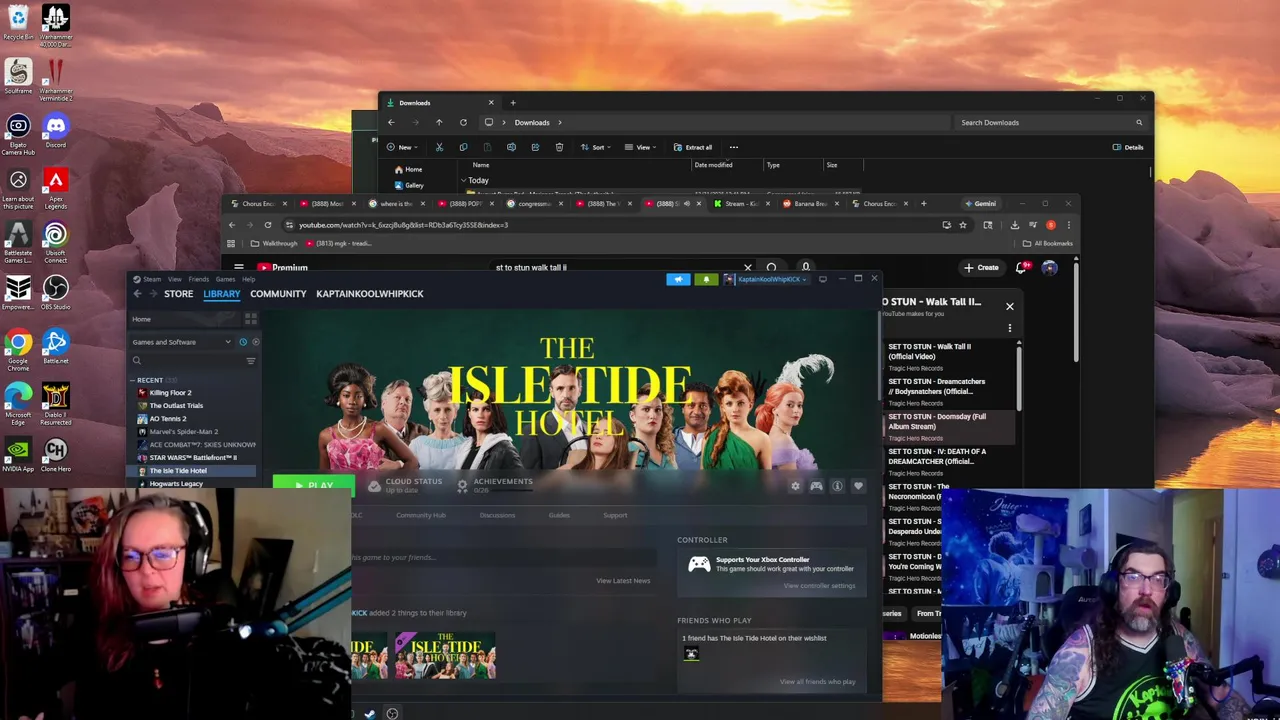1280x720 pixels.
Task: Click Chrome address bar URL
Action: tap(403, 225)
